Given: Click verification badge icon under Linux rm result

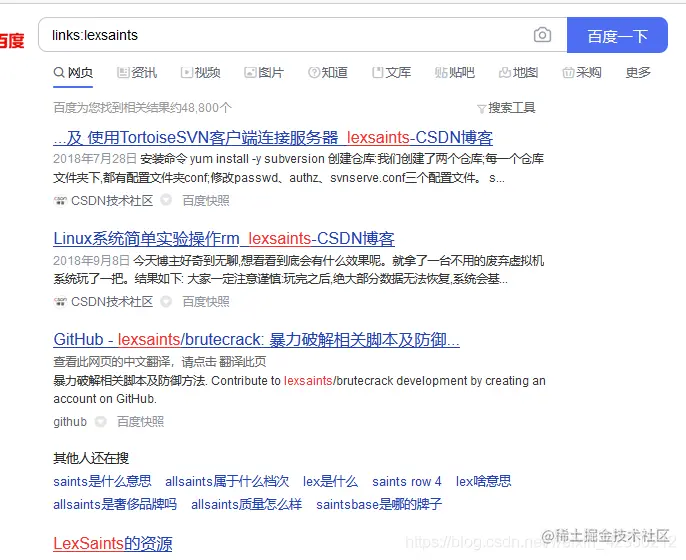Looking at the screenshot, I should pos(166,301).
